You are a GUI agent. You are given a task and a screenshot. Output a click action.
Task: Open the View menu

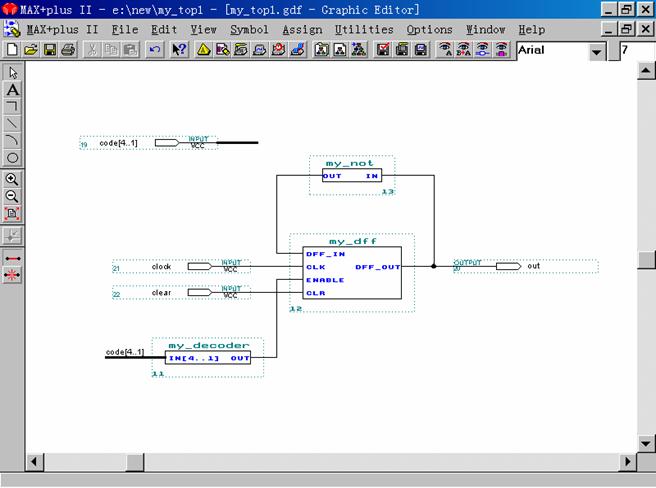pos(203,30)
